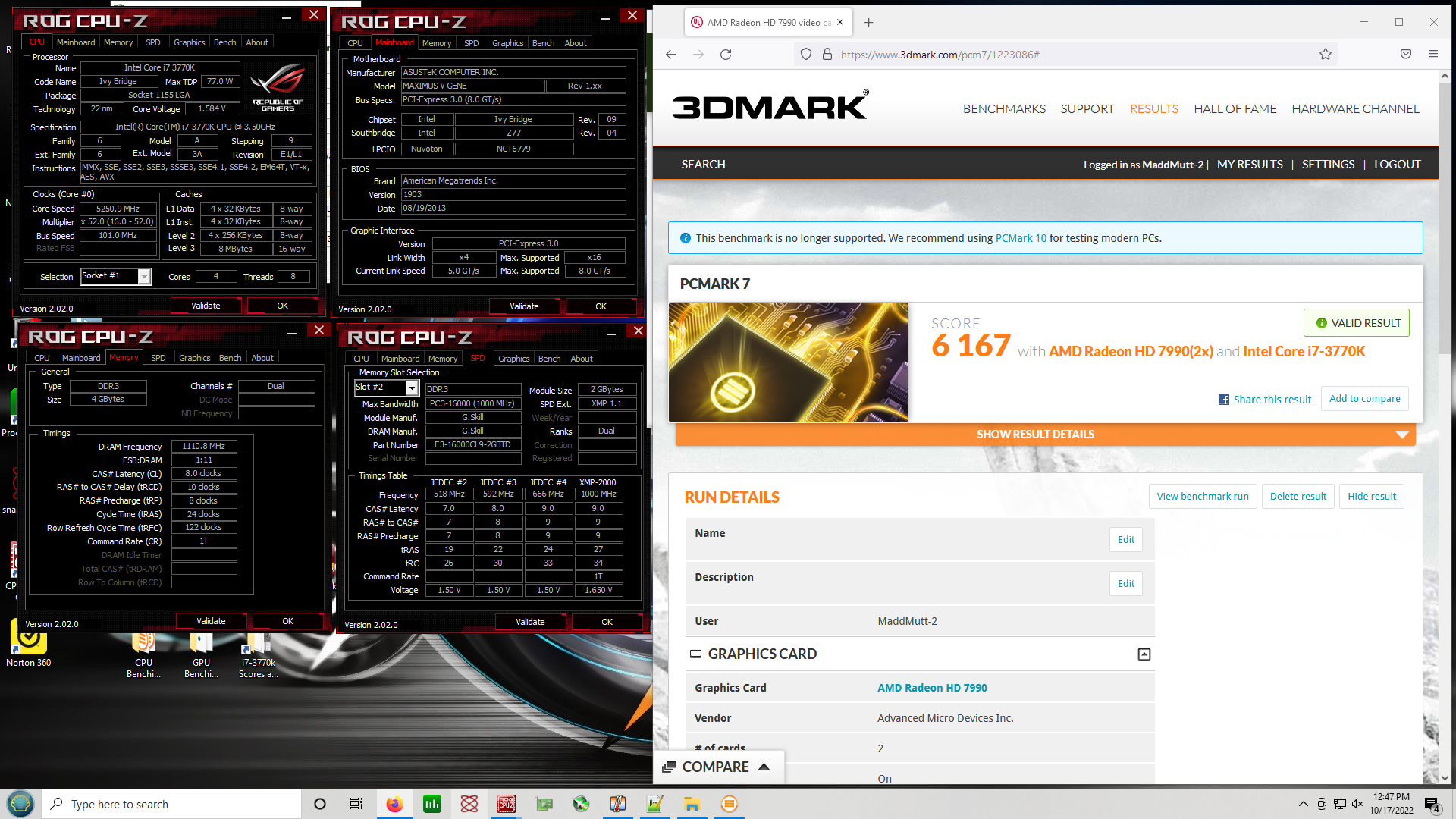Click the browser address bar URL

click(x=940, y=55)
